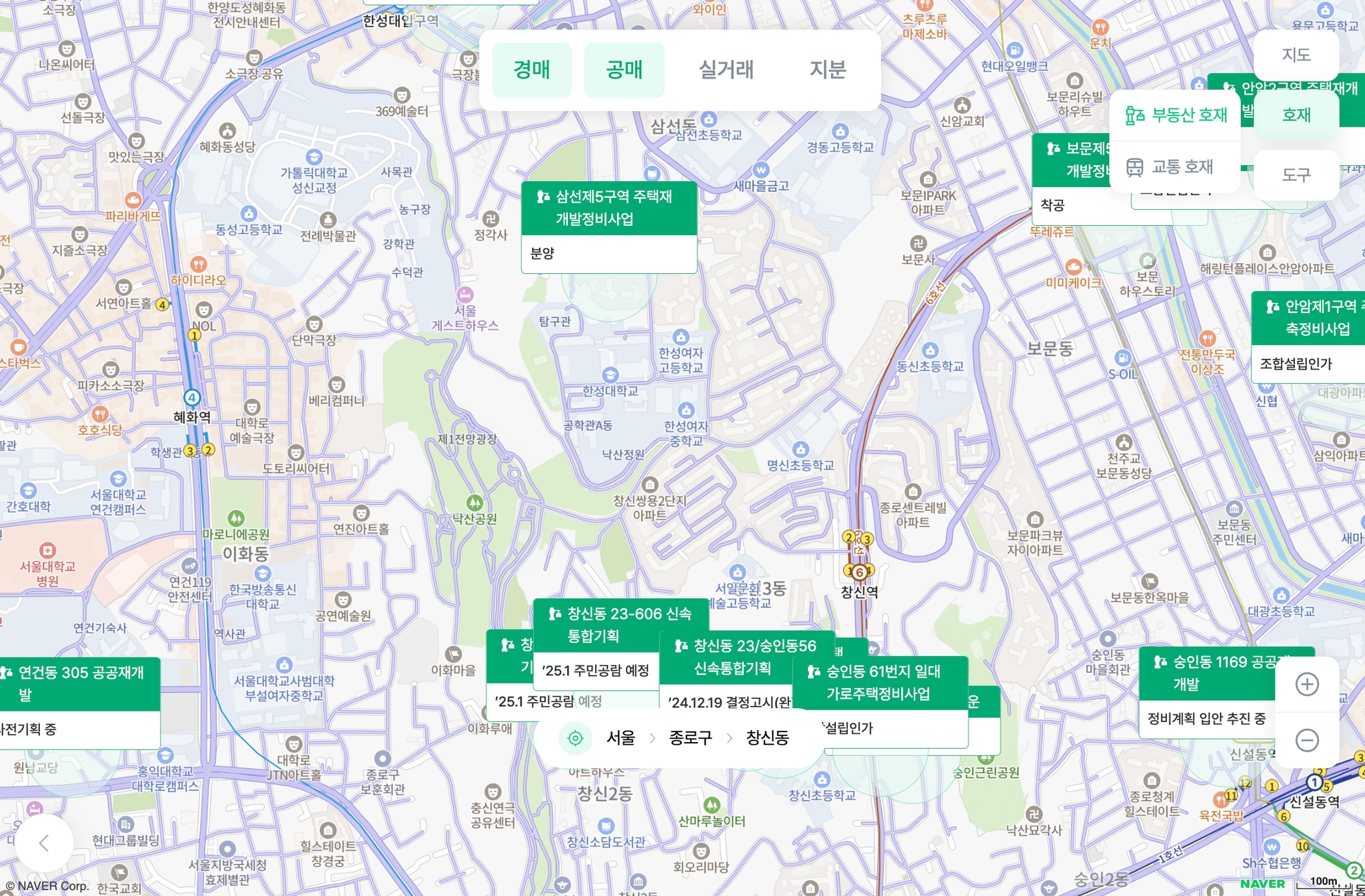Open the 서울 region selector
This screenshot has width=1365, height=896.
[x=621, y=738]
